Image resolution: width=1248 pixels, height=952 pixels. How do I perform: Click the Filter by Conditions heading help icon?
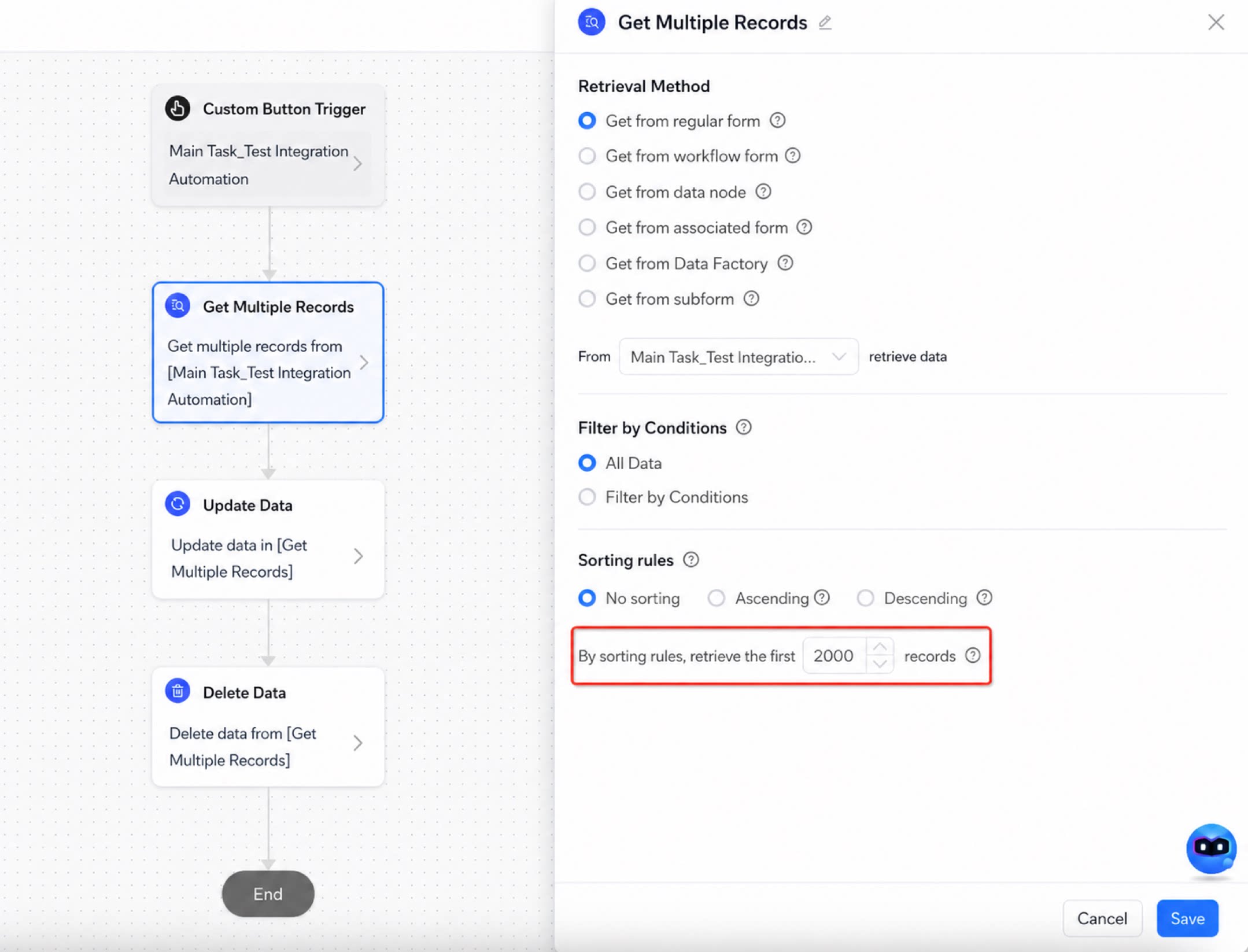point(744,427)
